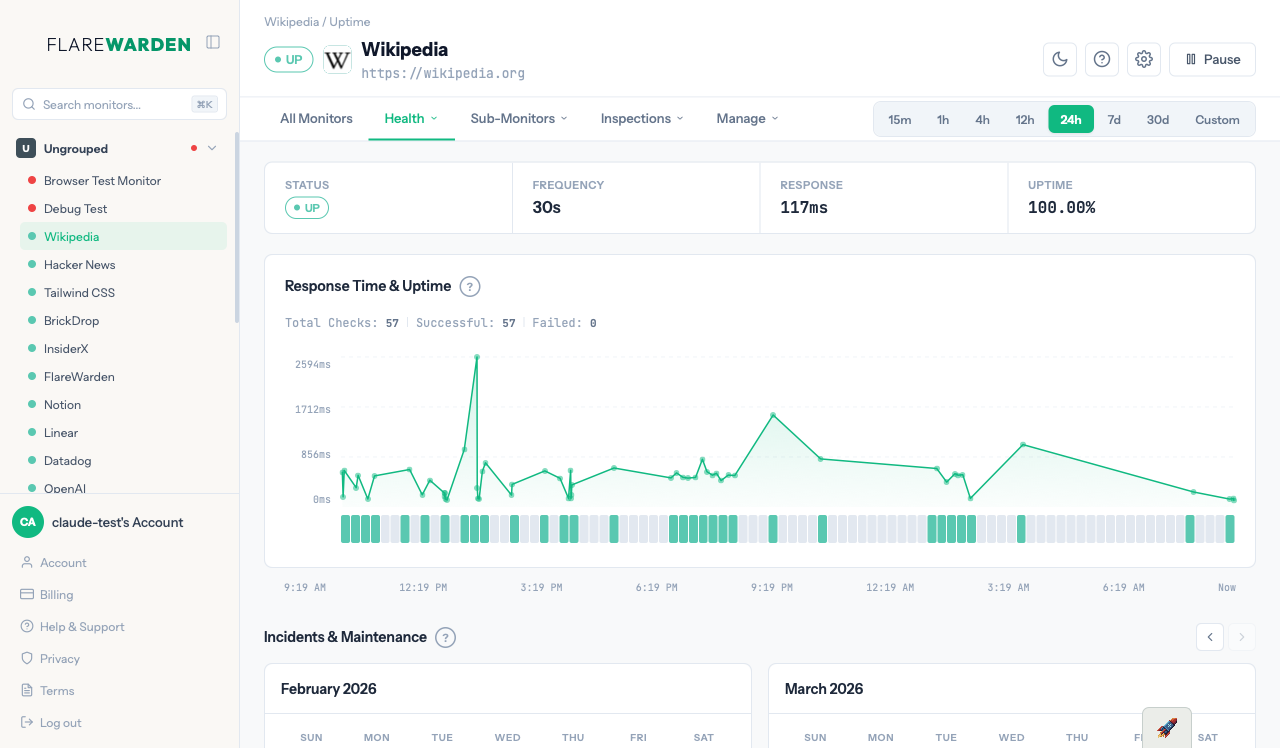Toggle dark mode with moon icon

[x=1059, y=59]
